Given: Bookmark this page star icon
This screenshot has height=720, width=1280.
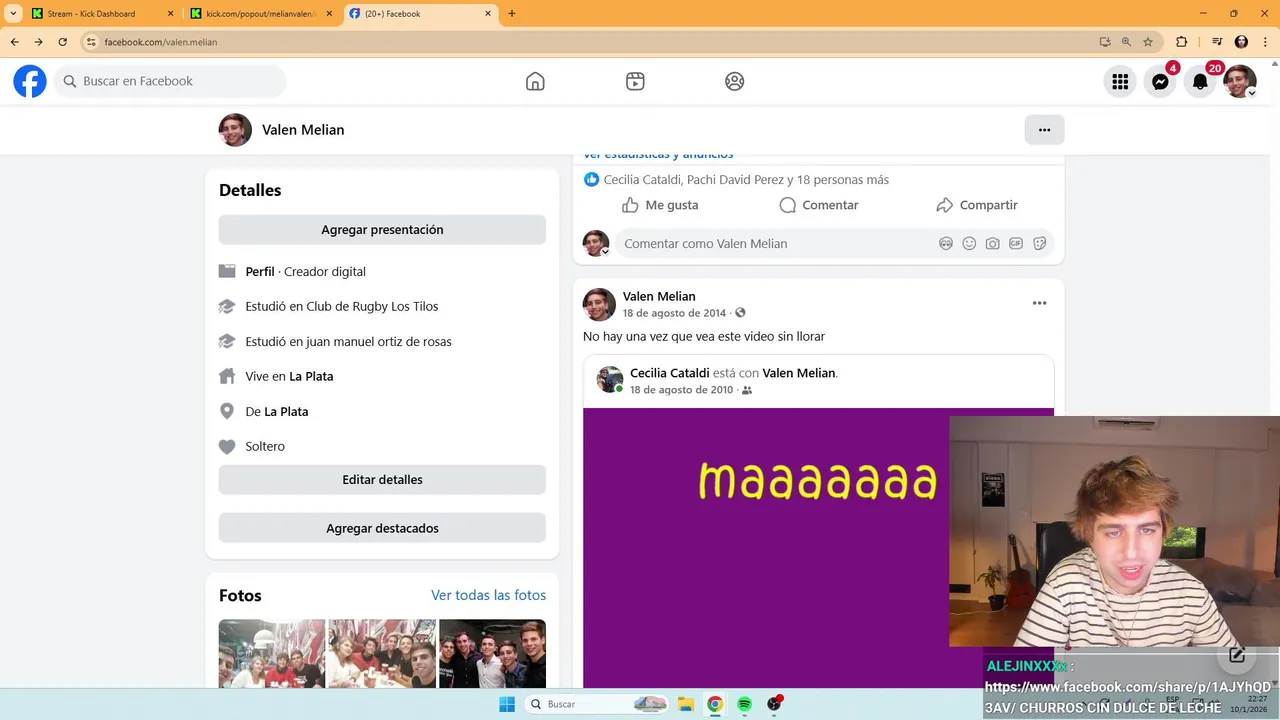Looking at the screenshot, I should tap(1148, 42).
